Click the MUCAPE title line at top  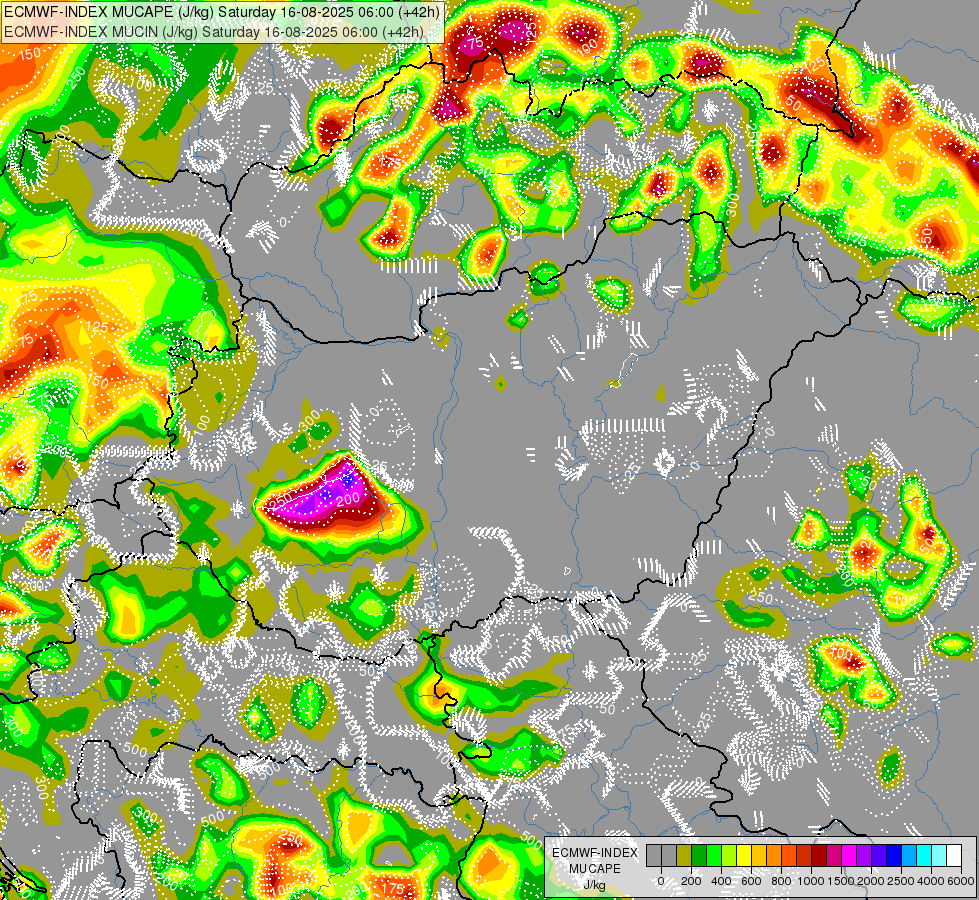pos(222,12)
